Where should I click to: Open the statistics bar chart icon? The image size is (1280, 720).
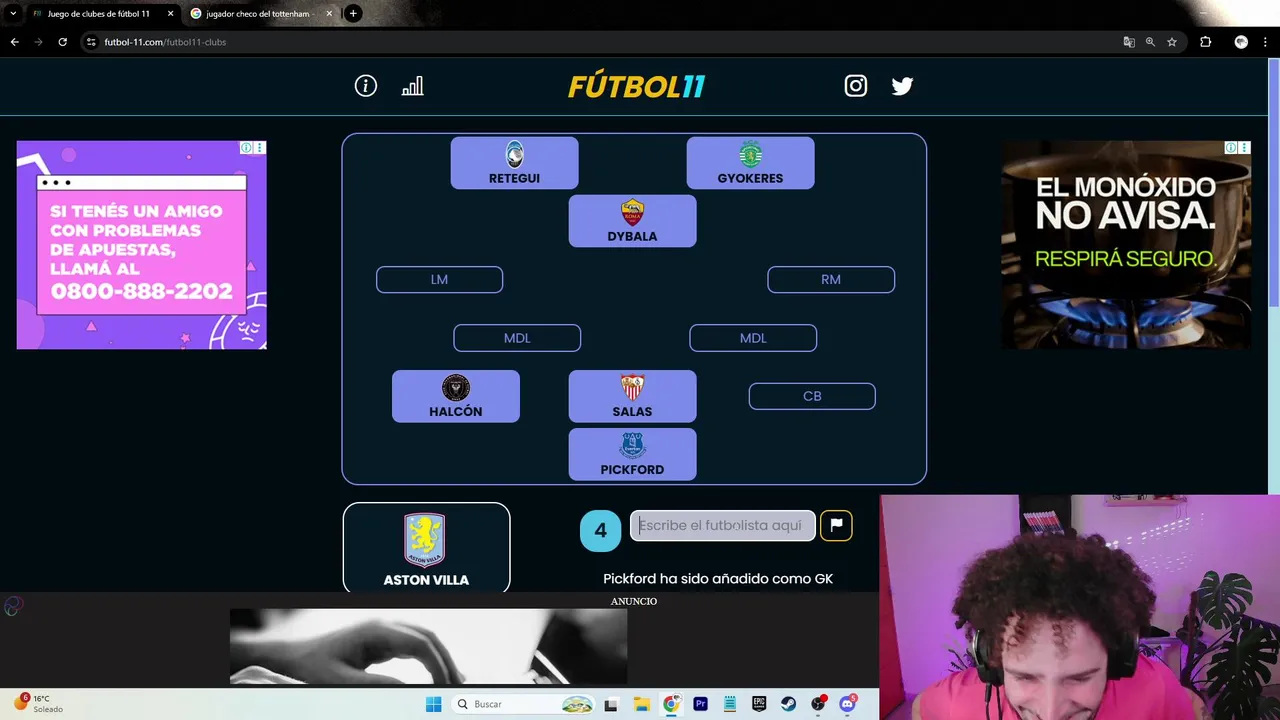tap(413, 86)
